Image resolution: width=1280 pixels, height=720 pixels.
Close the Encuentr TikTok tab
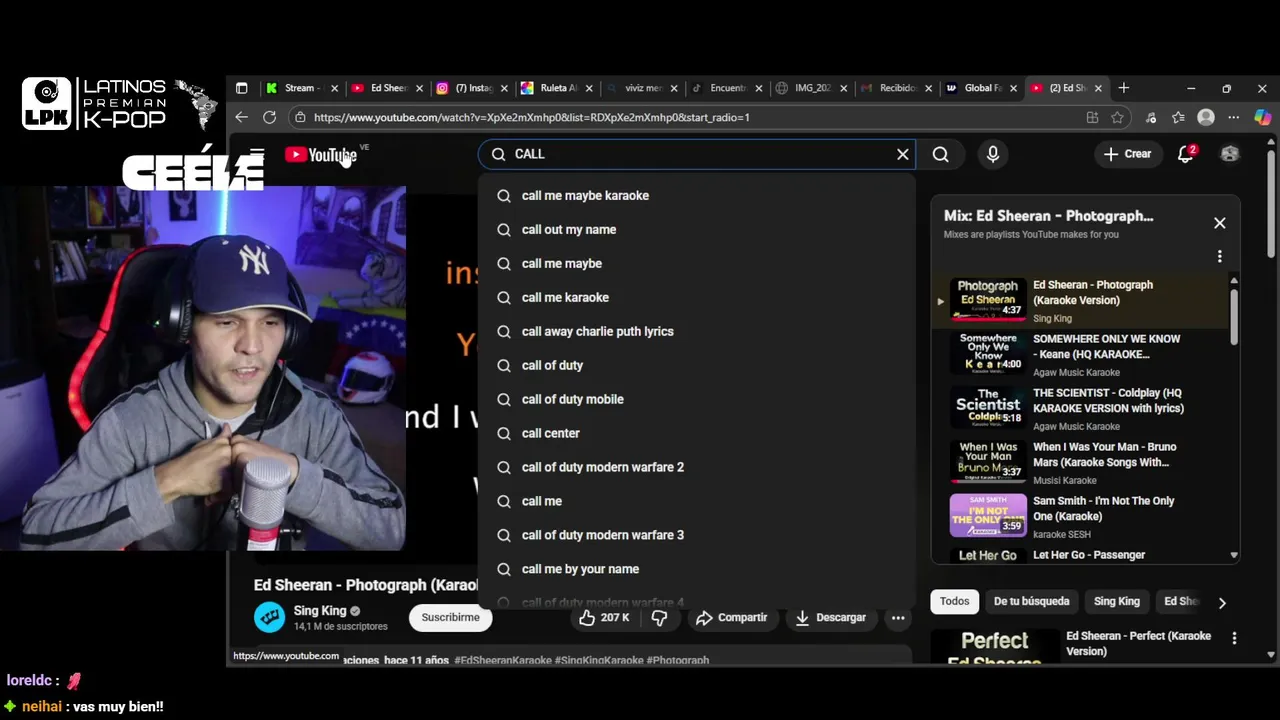coord(759,88)
